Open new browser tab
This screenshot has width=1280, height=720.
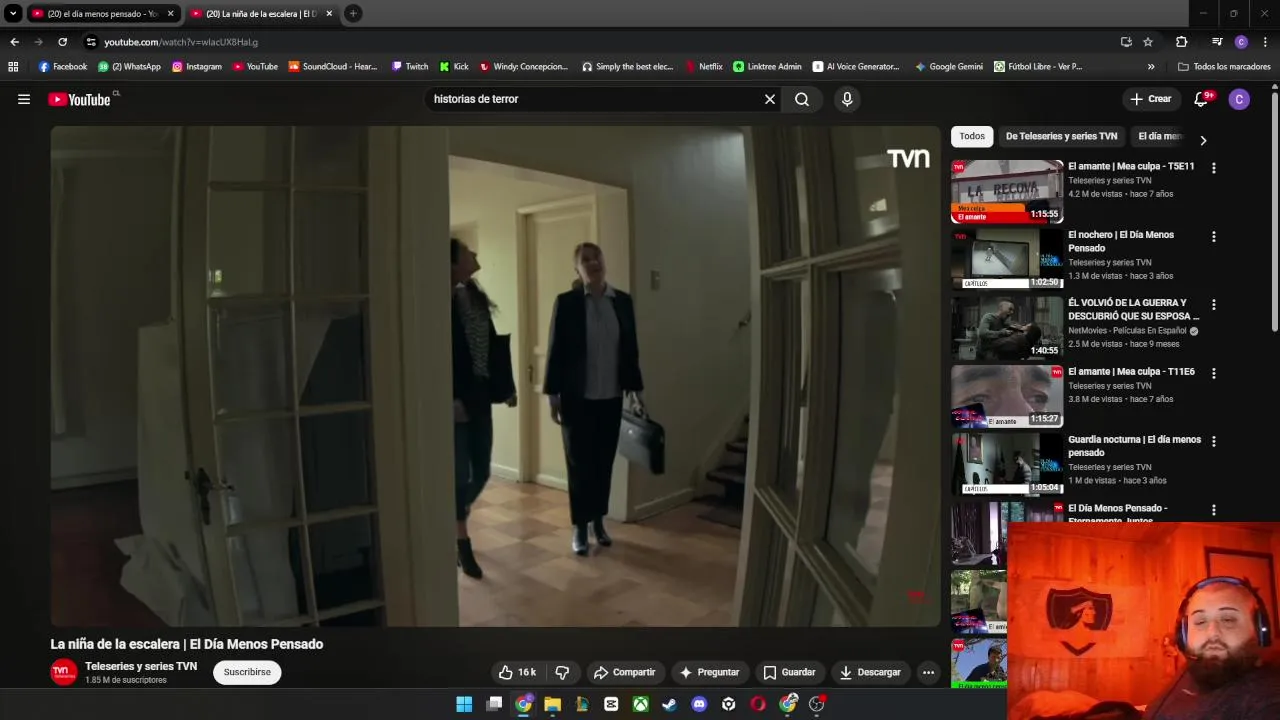pyautogui.click(x=353, y=13)
